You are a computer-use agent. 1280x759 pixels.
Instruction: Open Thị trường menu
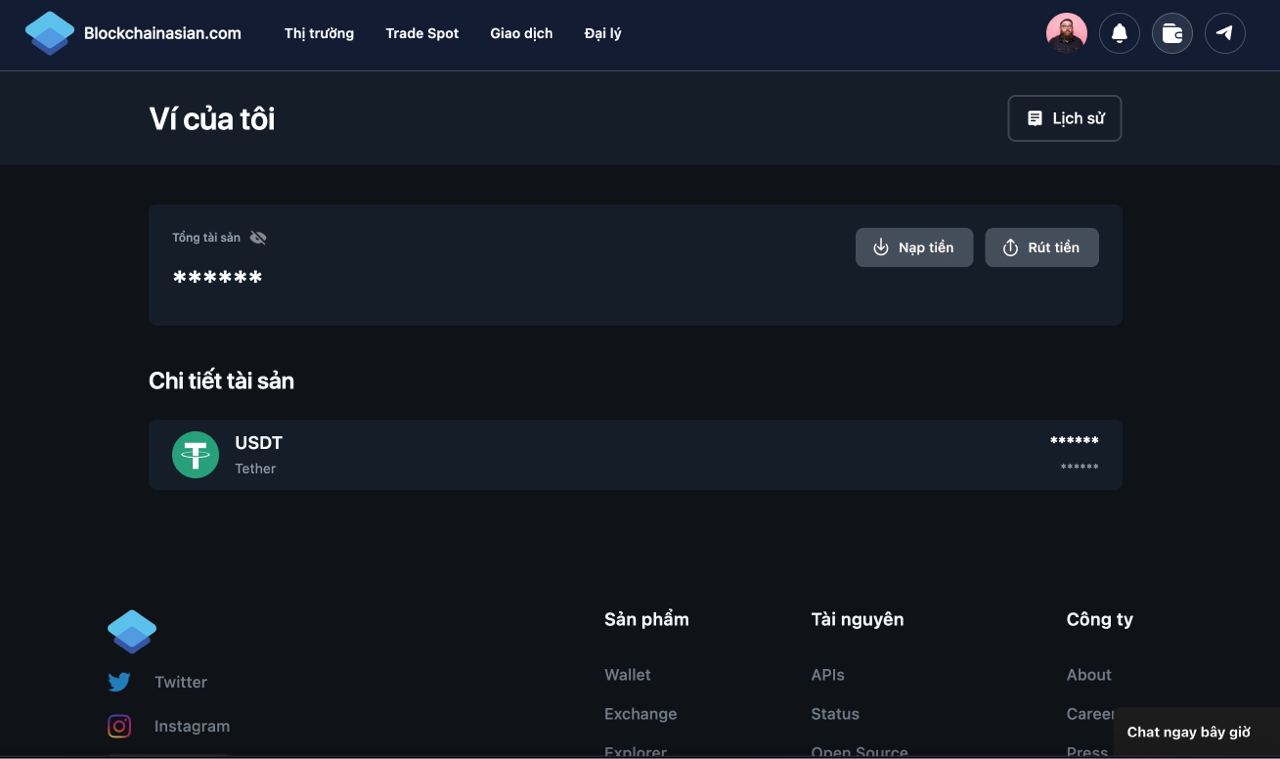(319, 33)
